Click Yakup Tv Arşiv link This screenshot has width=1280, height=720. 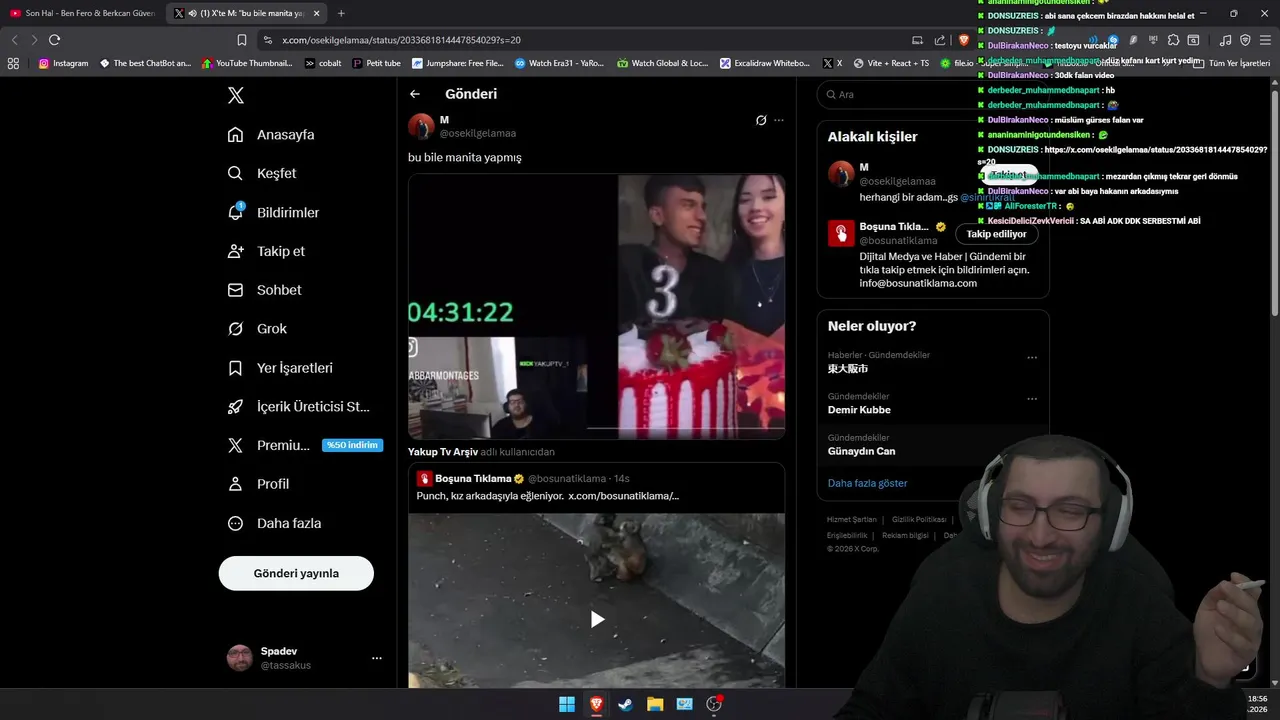(x=443, y=452)
